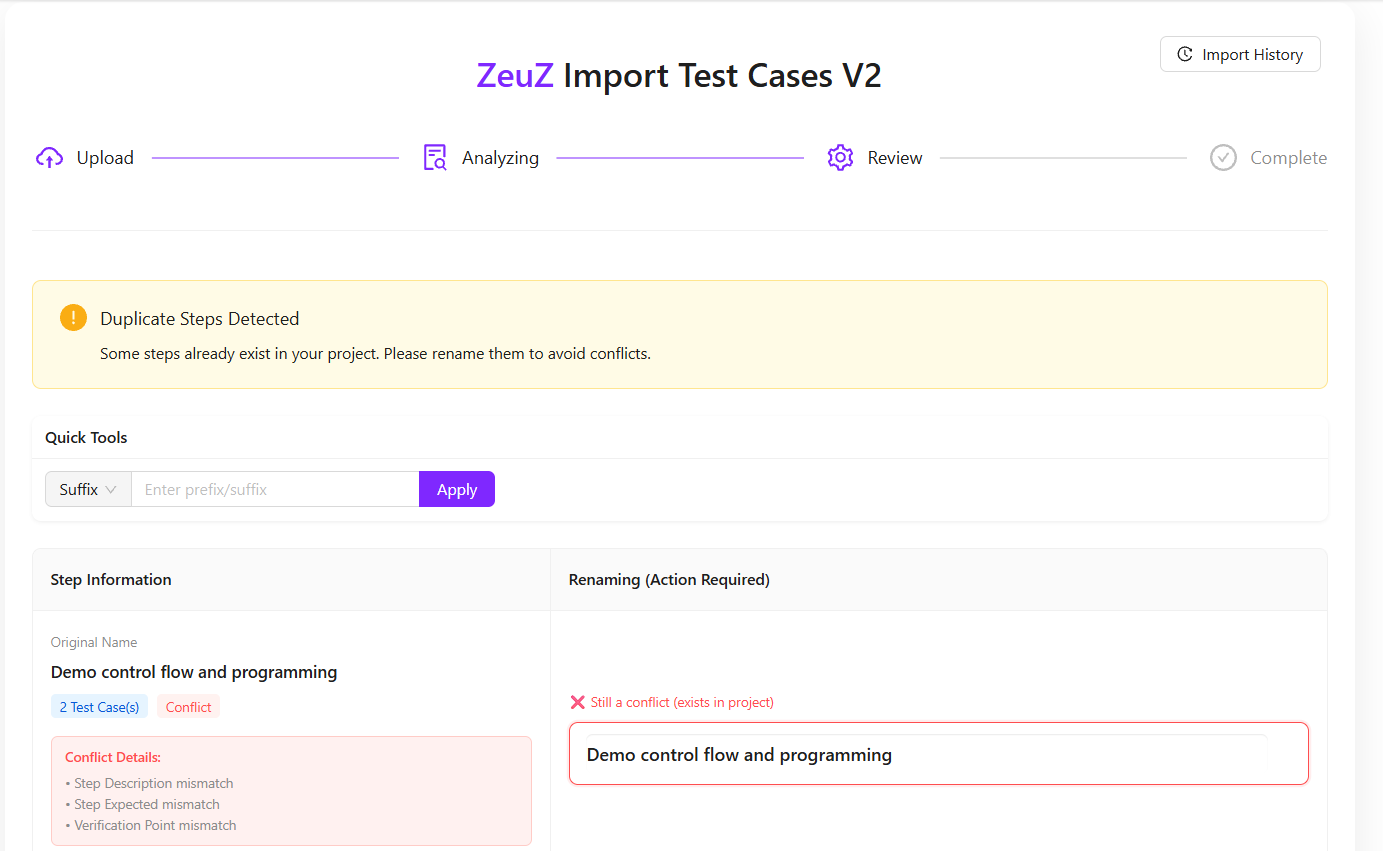Click the Suffix dropdown chevron arrow
1383x851 pixels.
point(111,490)
